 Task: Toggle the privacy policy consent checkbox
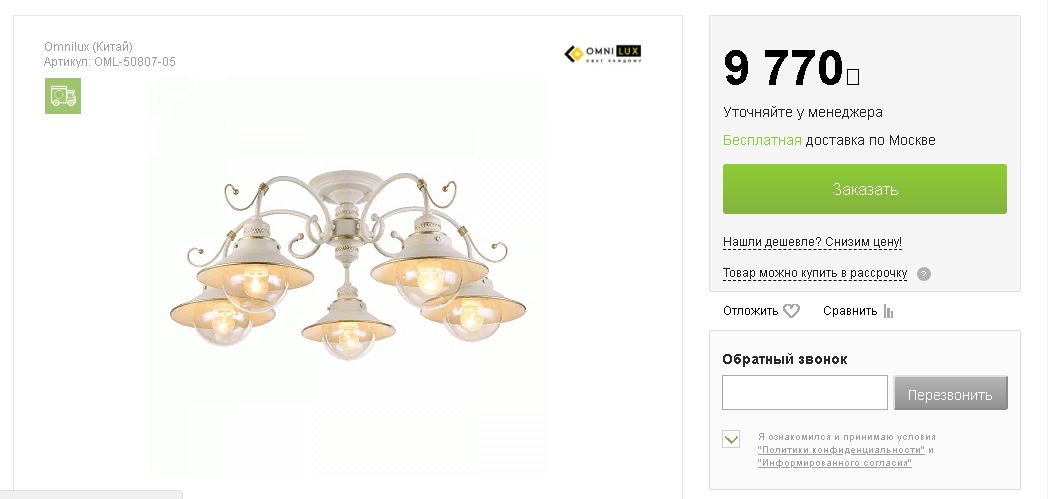pyautogui.click(x=731, y=439)
